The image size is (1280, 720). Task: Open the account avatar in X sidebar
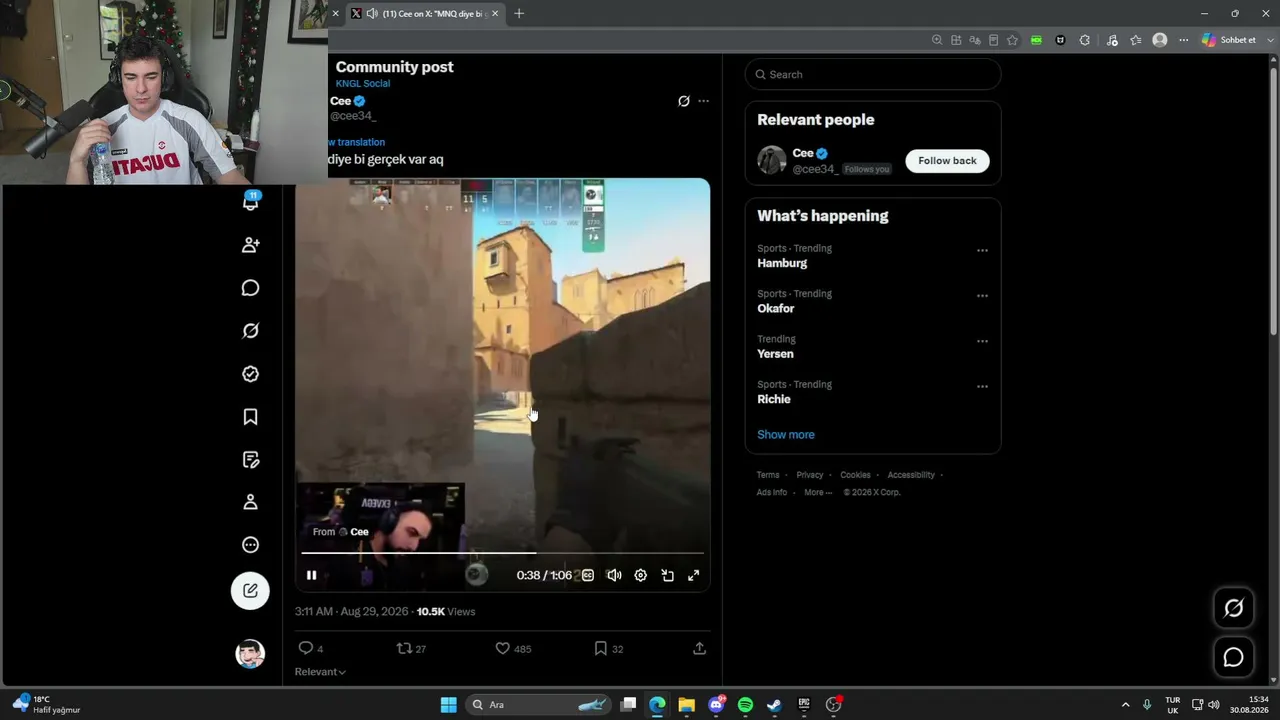[x=250, y=654]
